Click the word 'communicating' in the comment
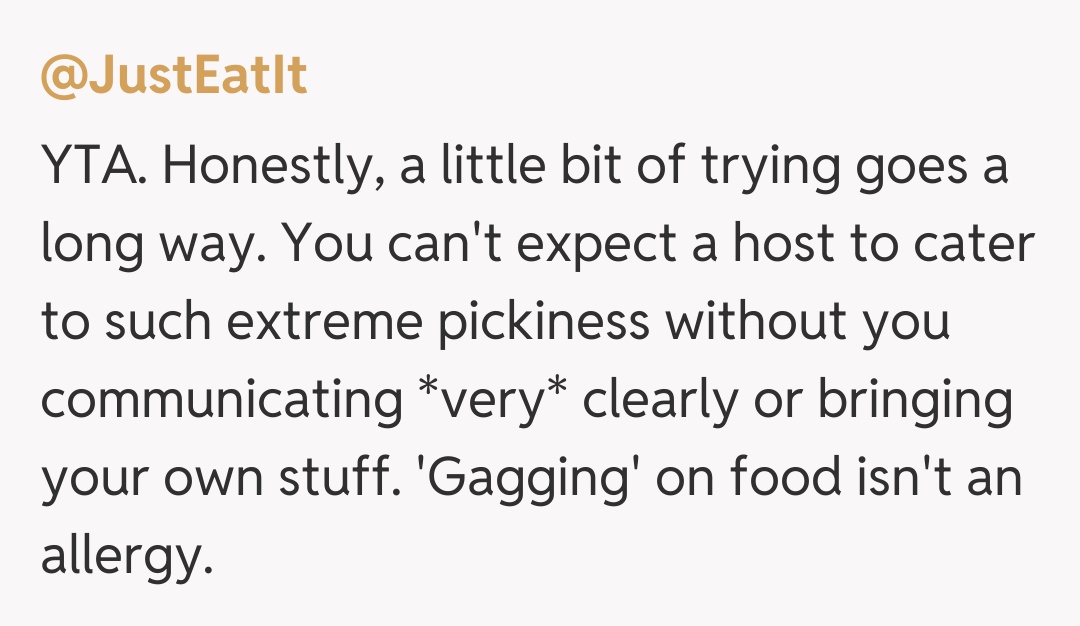This screenshot has height=626, width=1080. (x=221, y=401)
